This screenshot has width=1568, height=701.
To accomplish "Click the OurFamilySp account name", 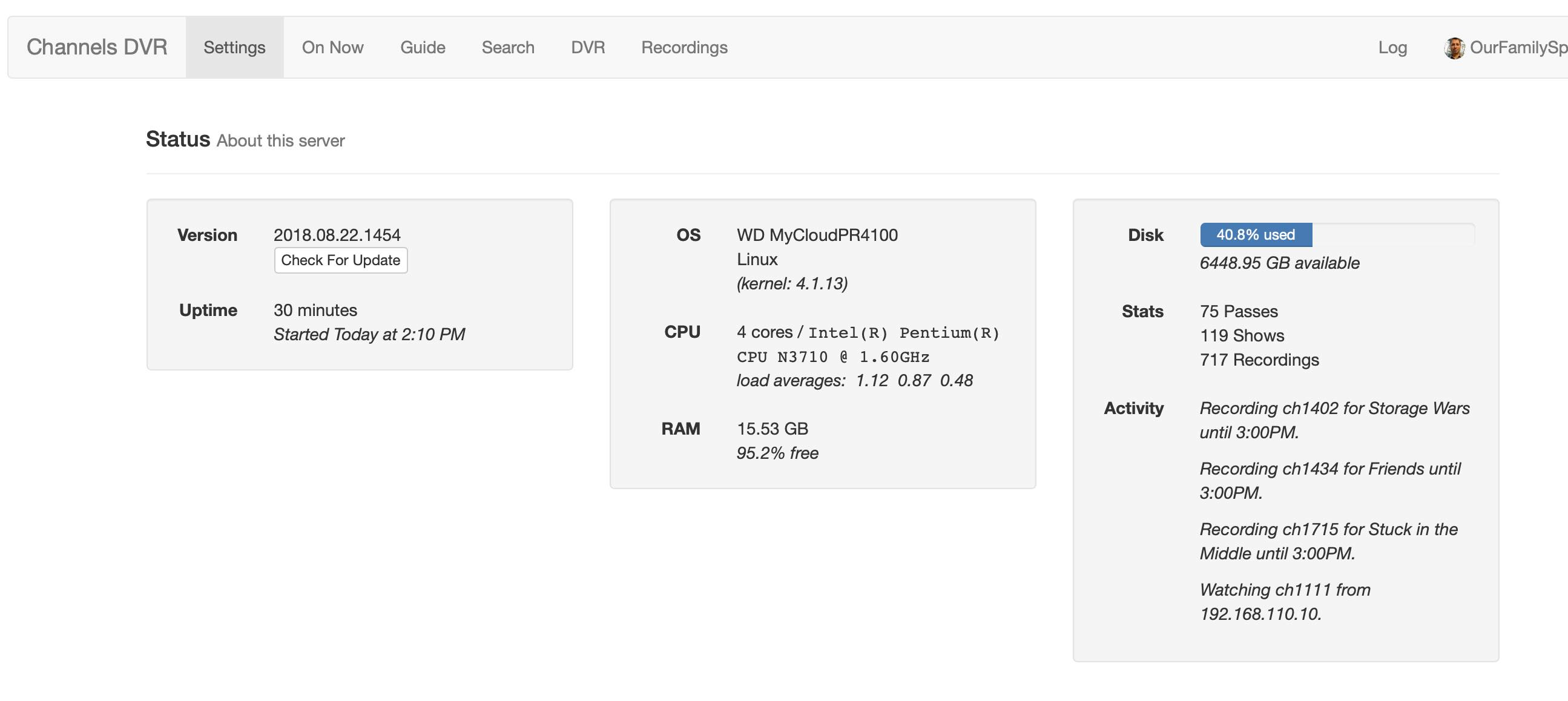I will [x=1517, y=47].
